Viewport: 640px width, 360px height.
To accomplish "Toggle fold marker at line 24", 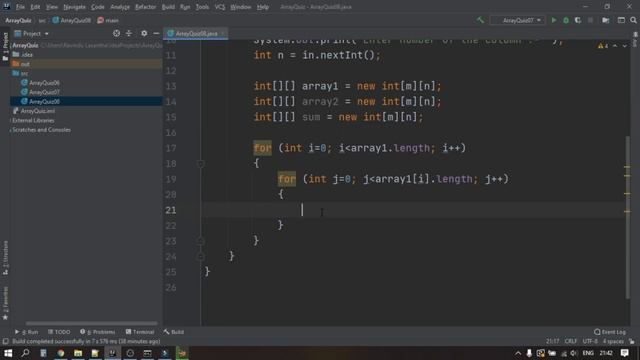I will point(200,256).
